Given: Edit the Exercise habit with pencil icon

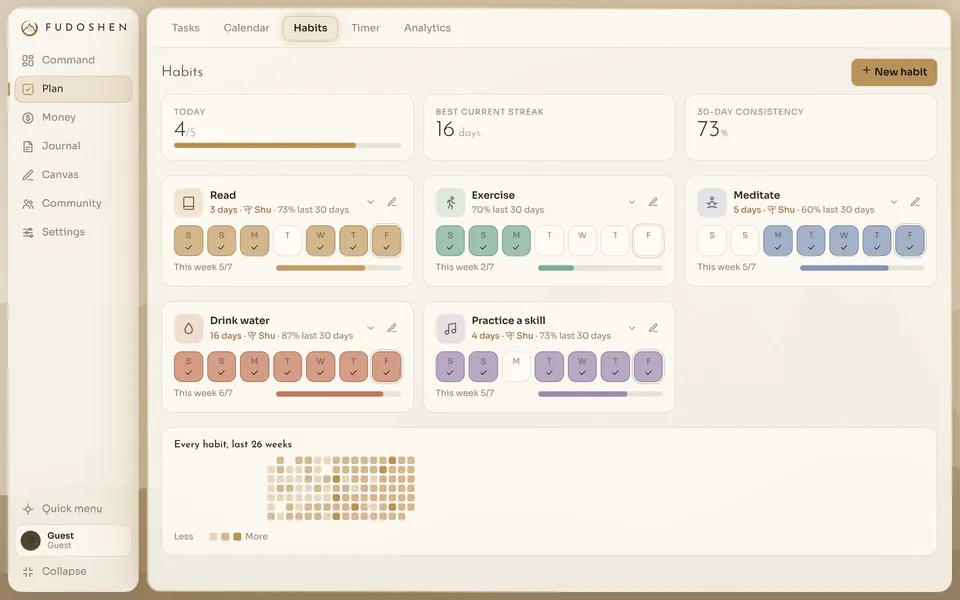Looking at the screenshot, I should coord(653,202).
